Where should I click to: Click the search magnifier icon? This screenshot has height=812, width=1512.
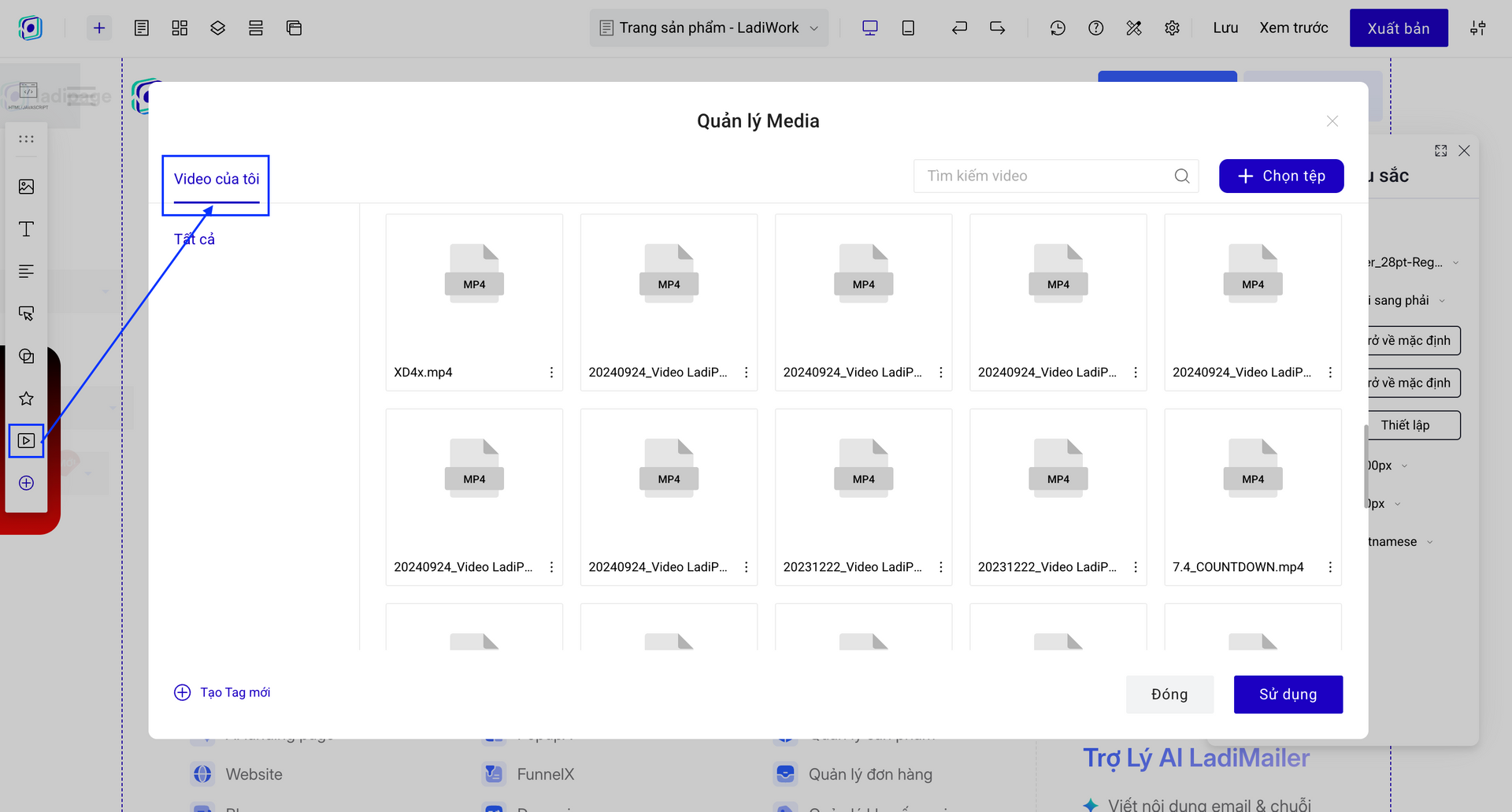point(1181,176)
